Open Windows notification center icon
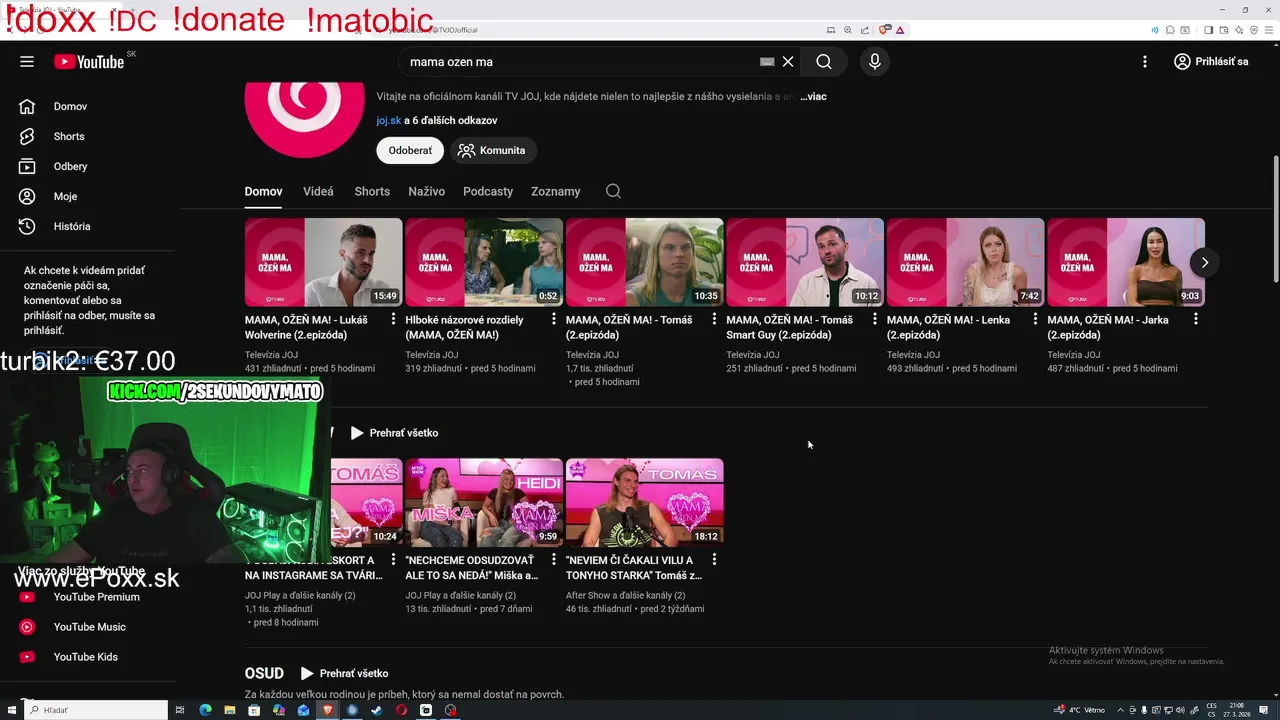Viewport: 1280px width, 720px height. [x=1264, y=710]
